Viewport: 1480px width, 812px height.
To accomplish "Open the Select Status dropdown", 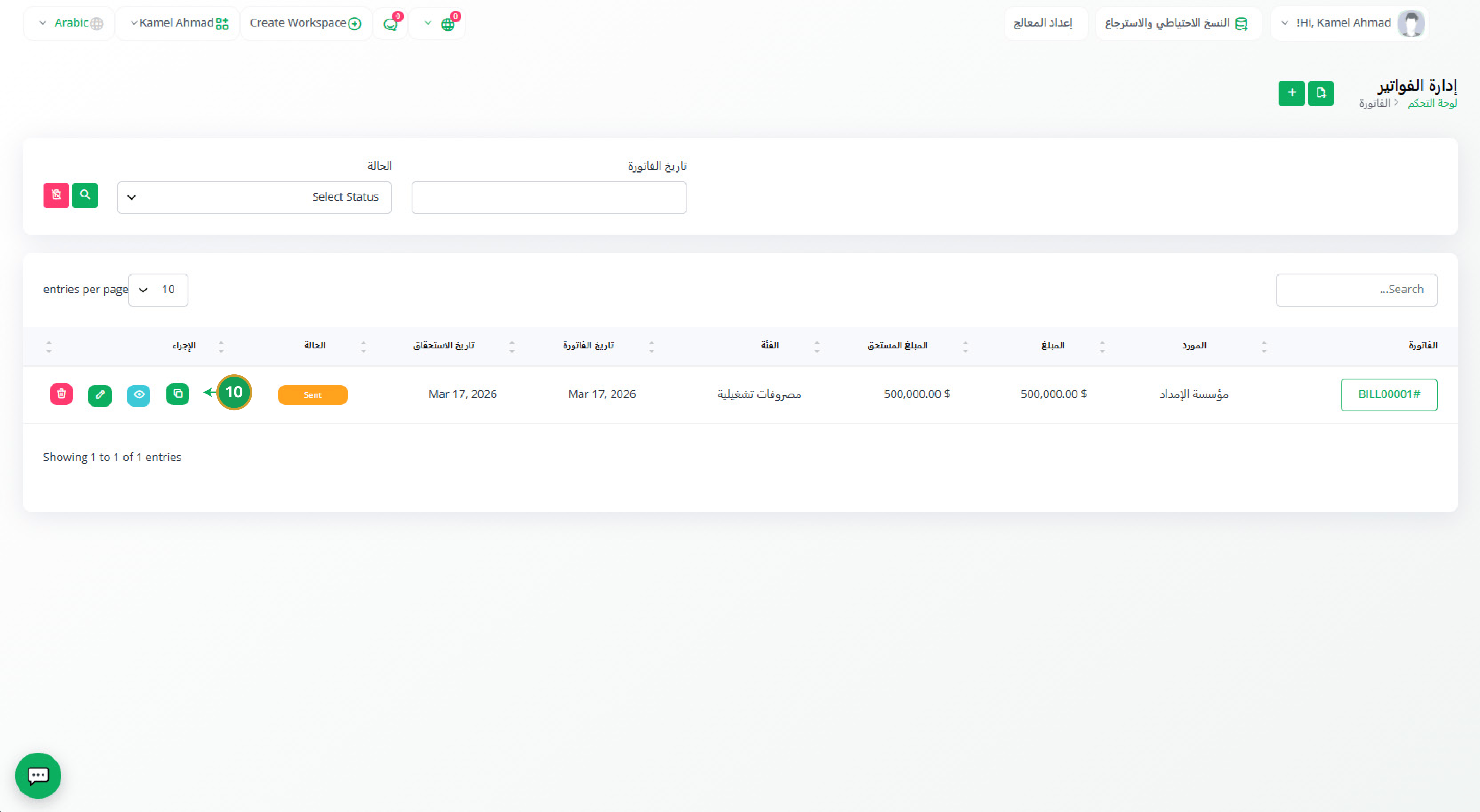I will click(255, 198).
